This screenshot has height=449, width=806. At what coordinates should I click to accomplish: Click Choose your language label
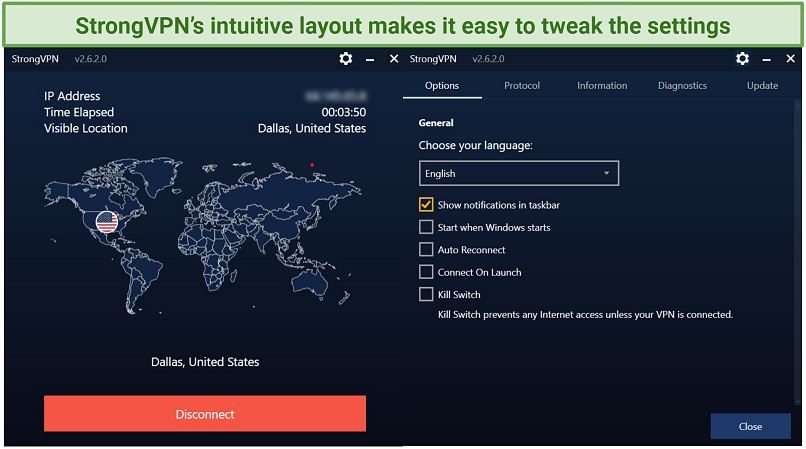click(x=475, y=146)
